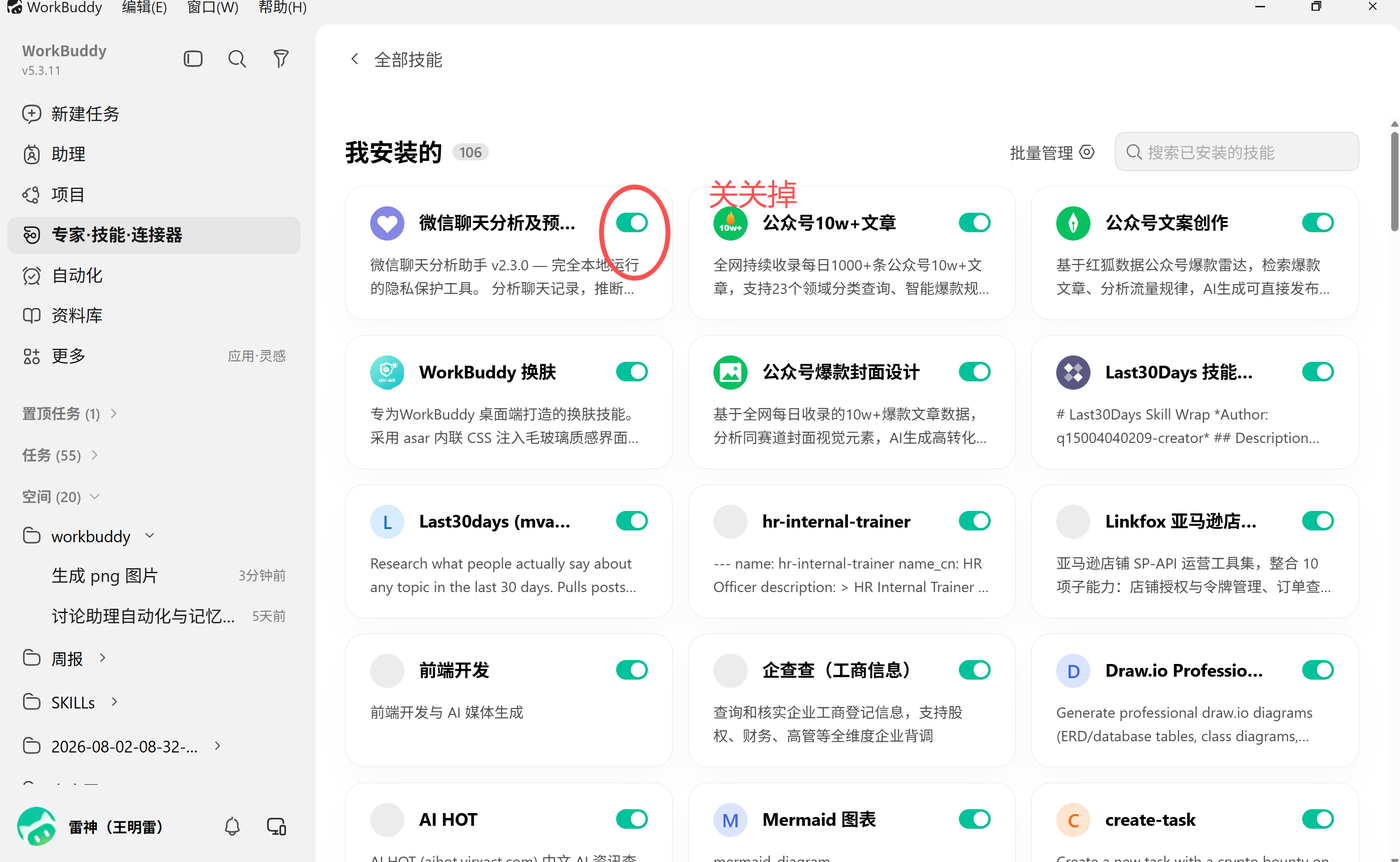Disable the WorkBuddy 换肤 switch

(x=632, y=372)
